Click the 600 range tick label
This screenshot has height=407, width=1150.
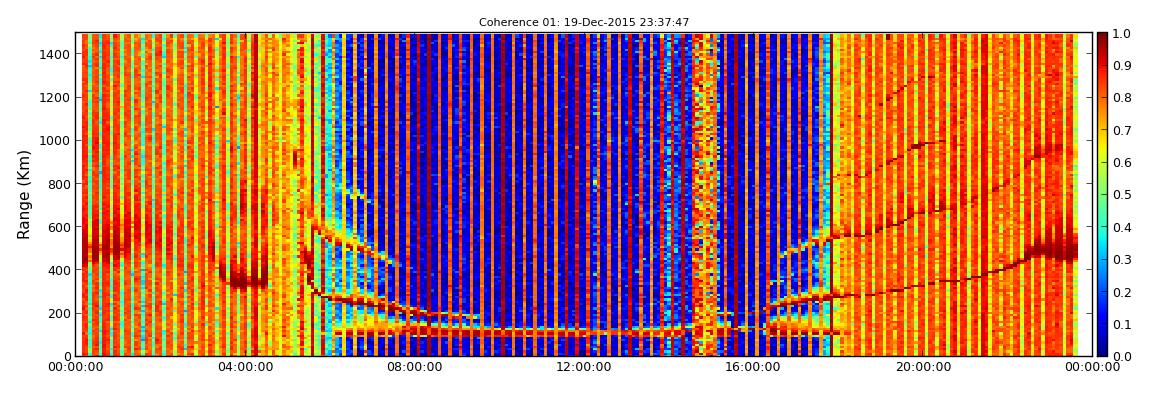[x=61, y=227]
